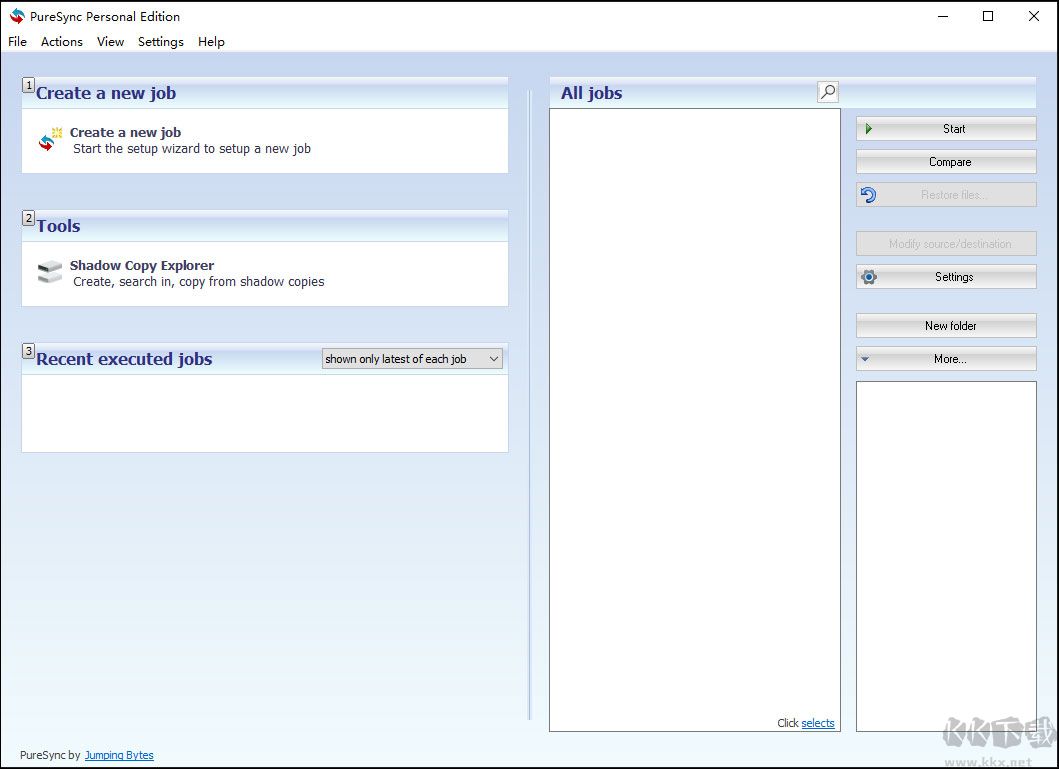Click the New folder button

pyautogui.click(x=946, y=325)
